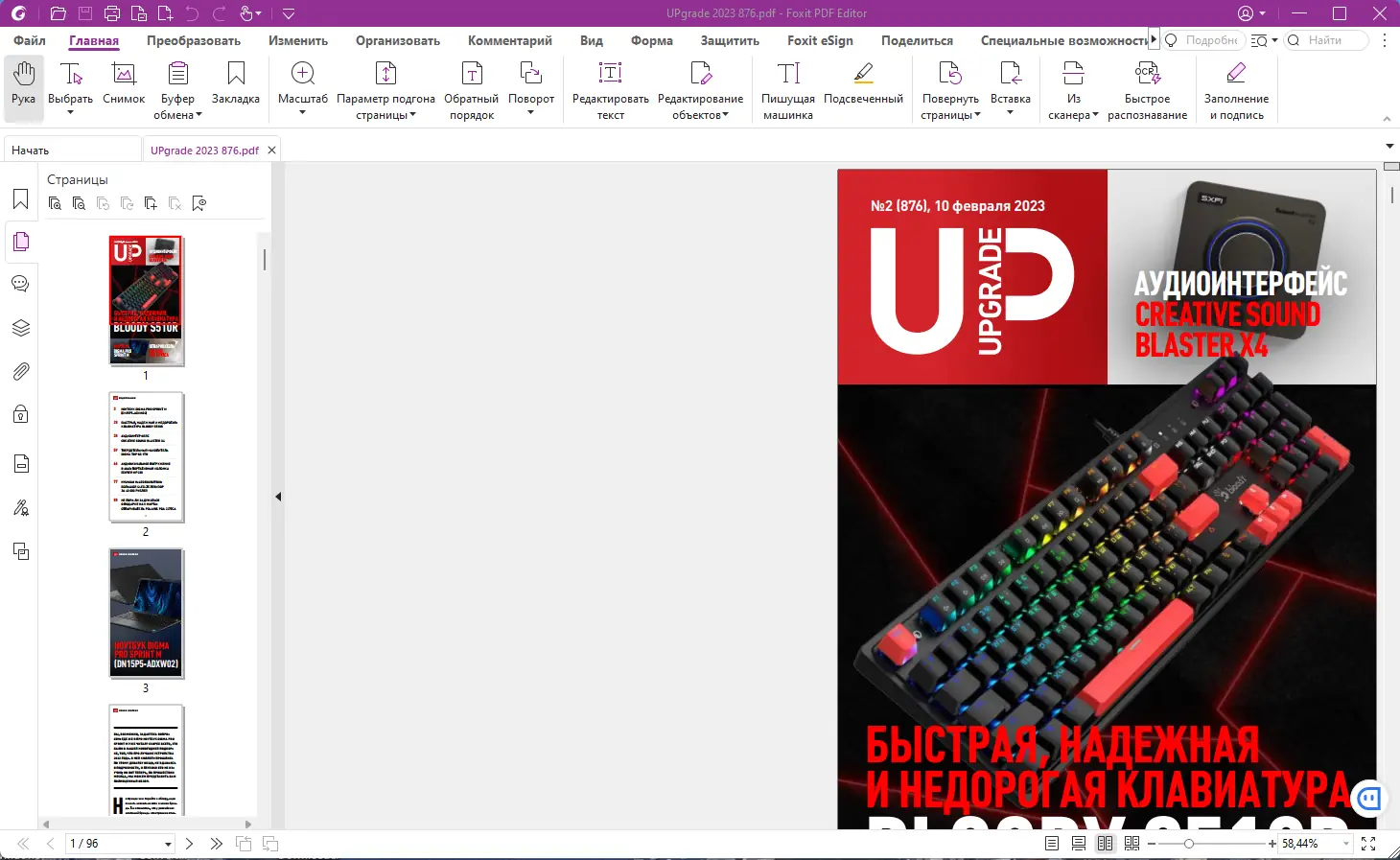Open the Вставка insert dropdown
1400x860 pixels.
click(x=1010, y=113)
